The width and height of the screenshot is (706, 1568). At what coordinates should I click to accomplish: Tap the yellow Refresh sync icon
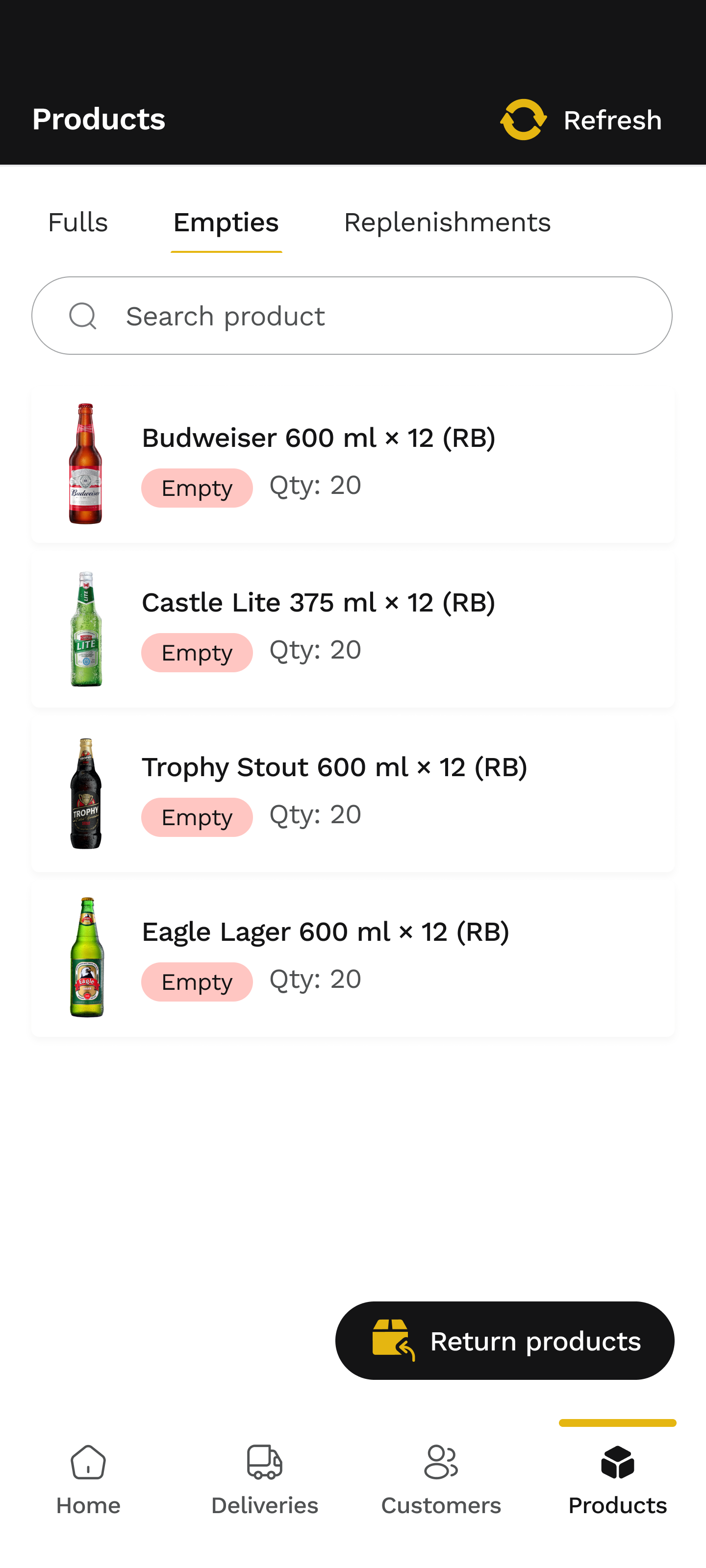523,120
